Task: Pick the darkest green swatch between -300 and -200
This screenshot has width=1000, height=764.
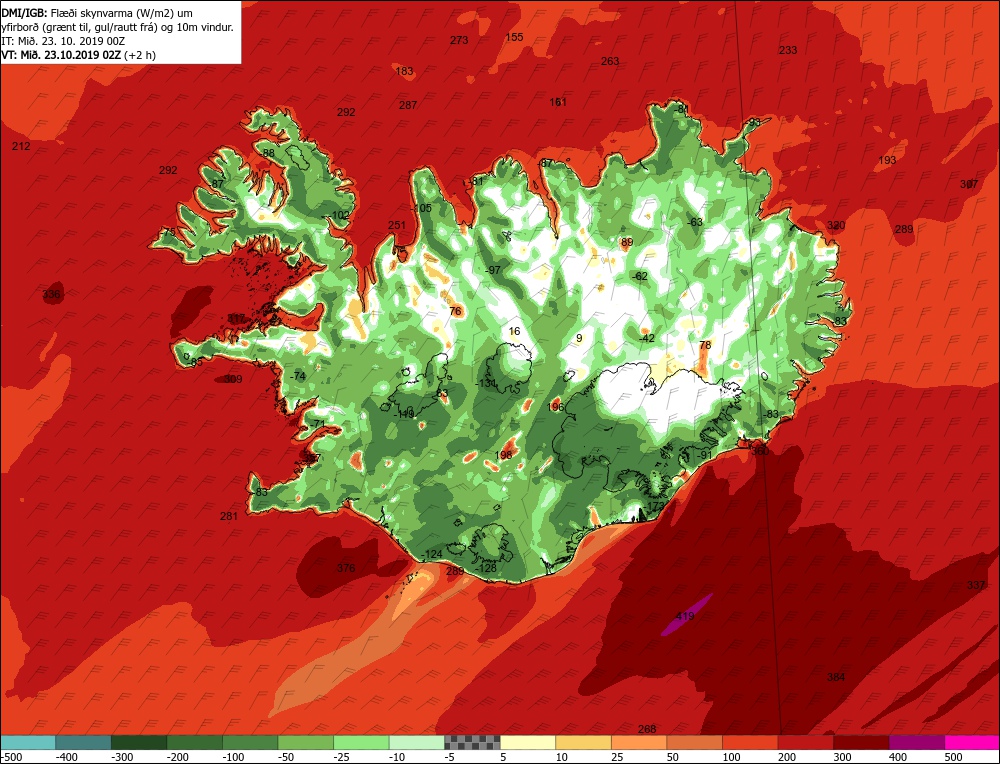Action: click(139, 742)
